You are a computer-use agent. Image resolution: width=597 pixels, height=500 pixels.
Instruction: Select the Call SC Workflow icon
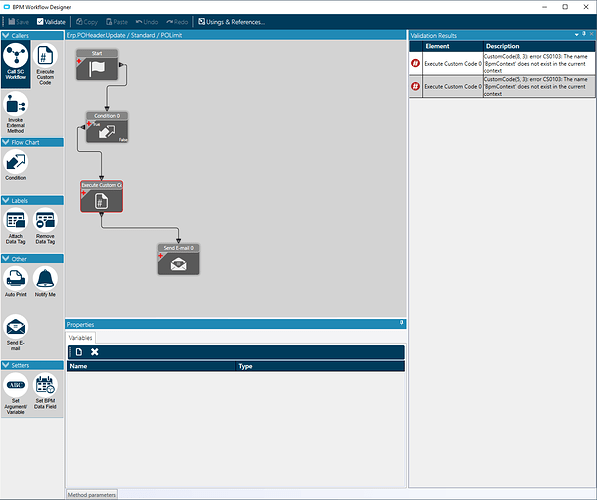[x=16, y=56]
